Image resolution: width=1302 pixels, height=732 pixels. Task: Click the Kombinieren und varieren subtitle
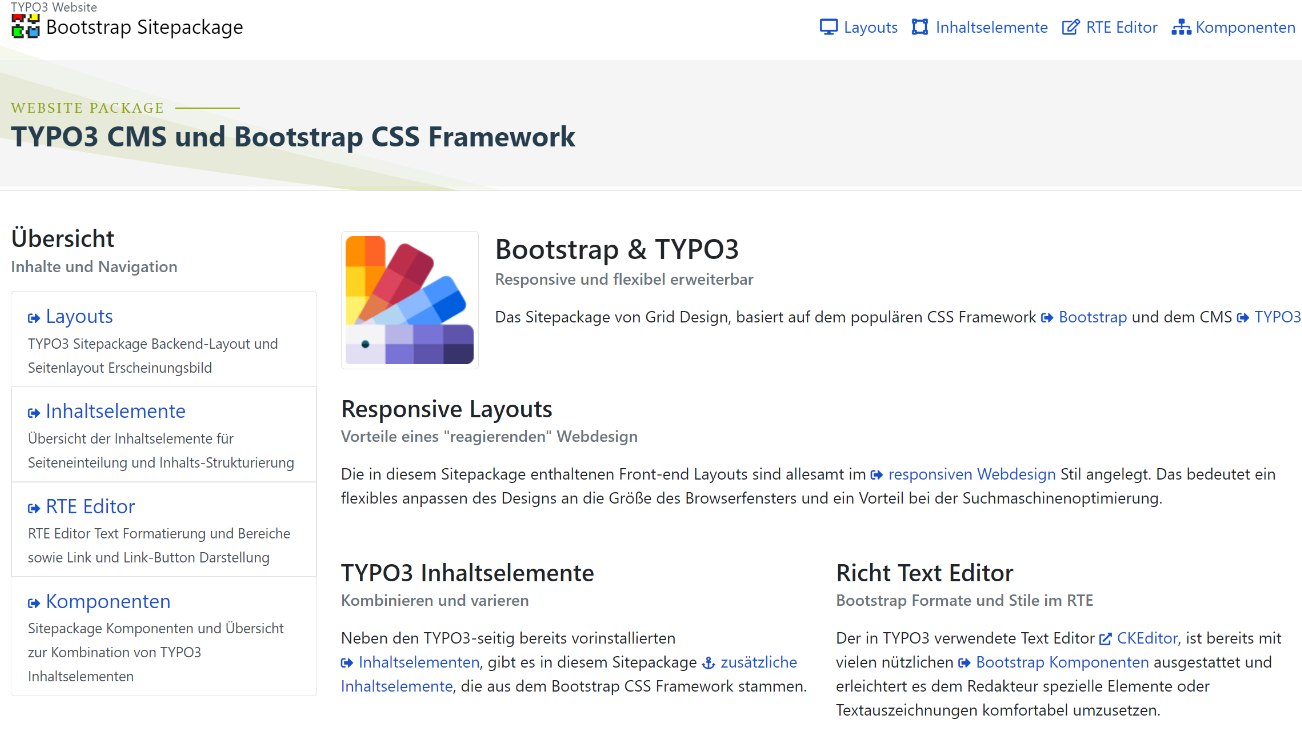(435, 601)
